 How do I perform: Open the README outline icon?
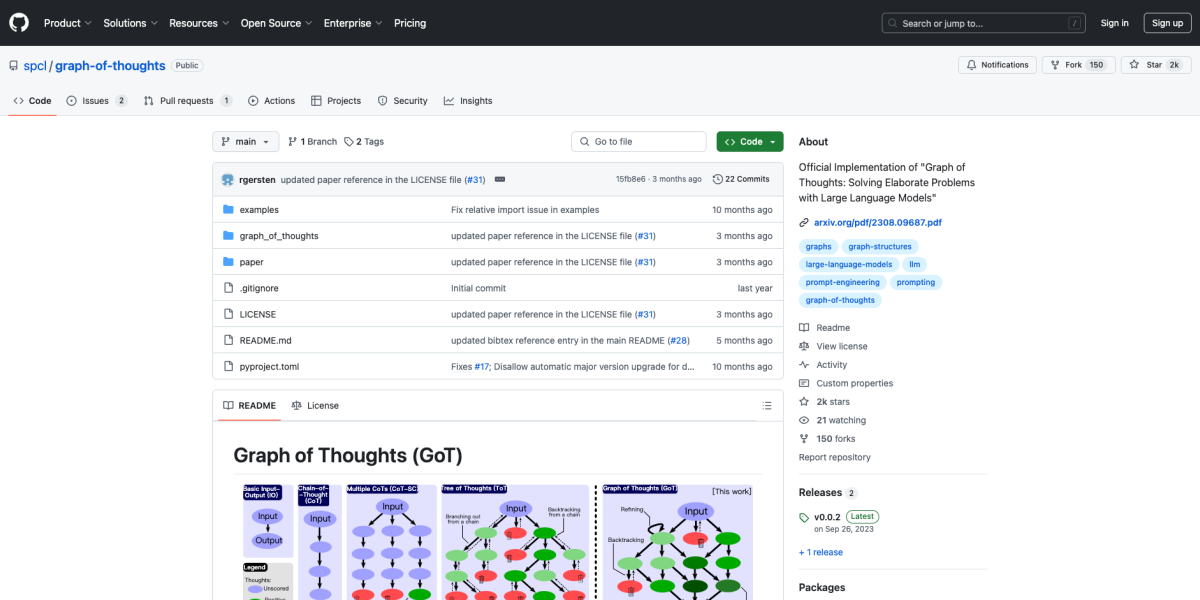(x=767, y=406)
